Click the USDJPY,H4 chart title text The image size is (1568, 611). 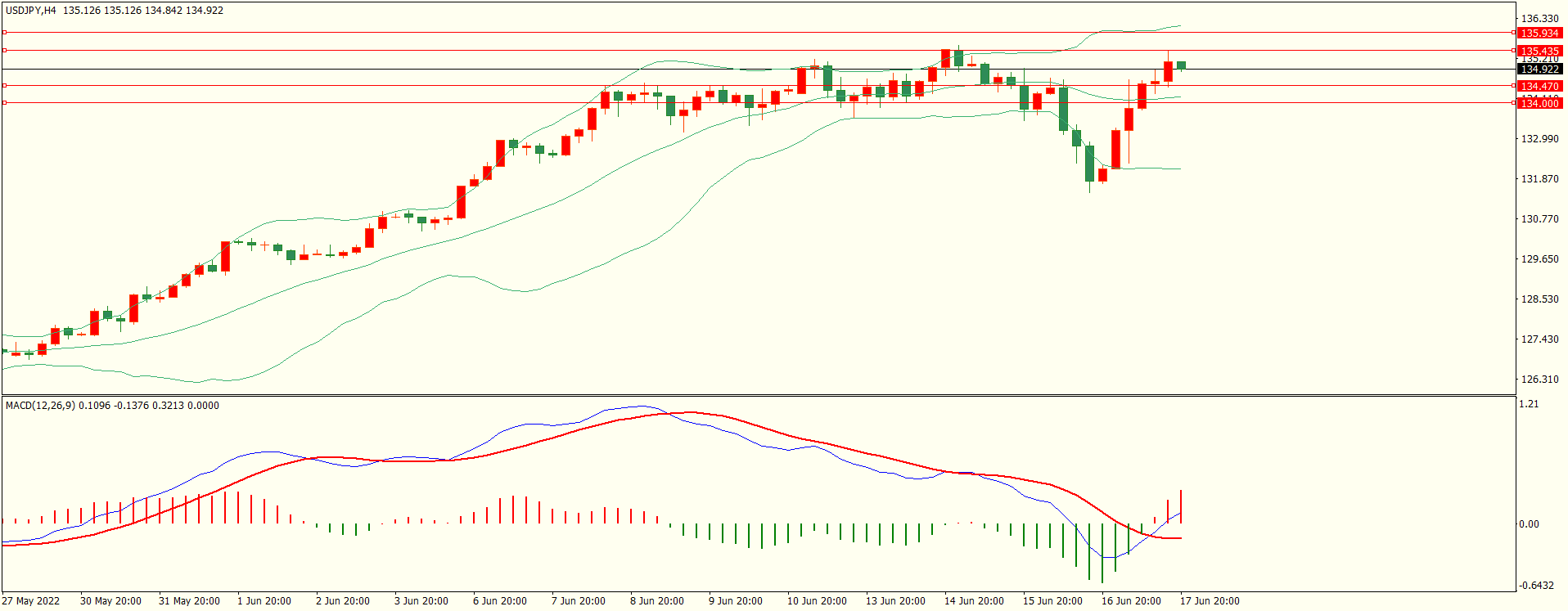coord(31,11)
